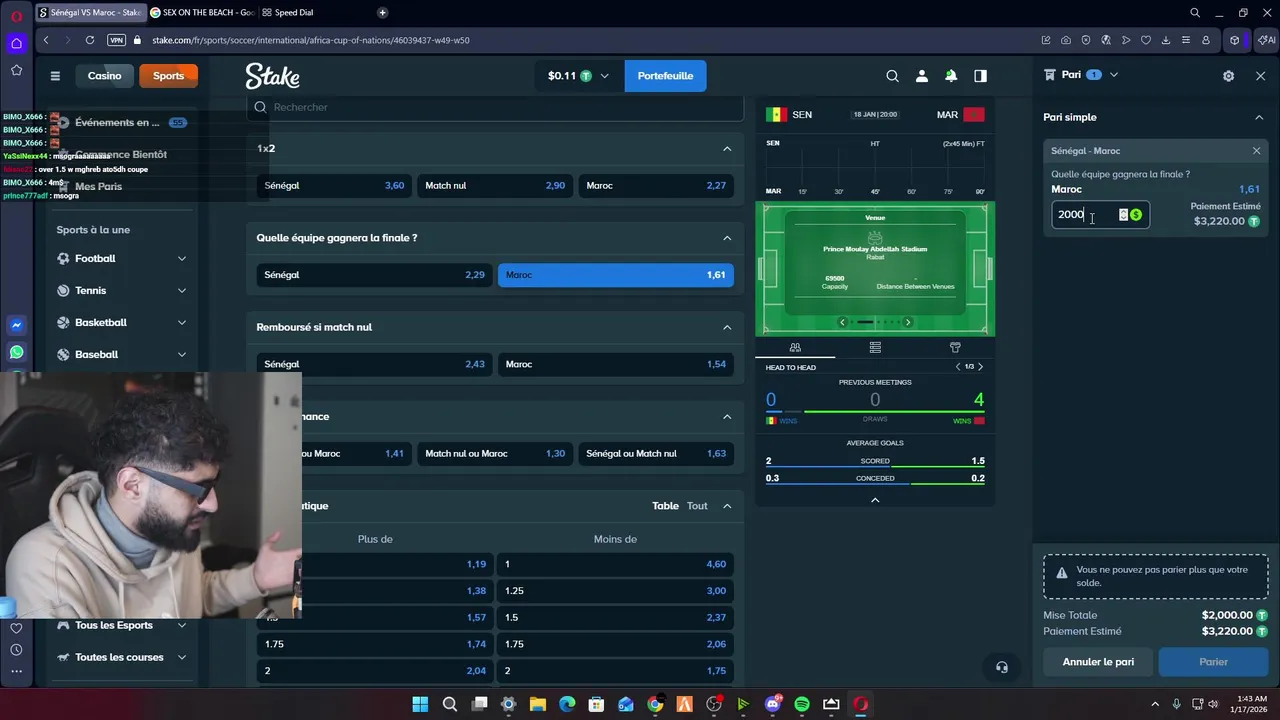Screen dimensions: 1280x720
Task: Select Sénégal 2,29 to win final
Action: (374, 275)
